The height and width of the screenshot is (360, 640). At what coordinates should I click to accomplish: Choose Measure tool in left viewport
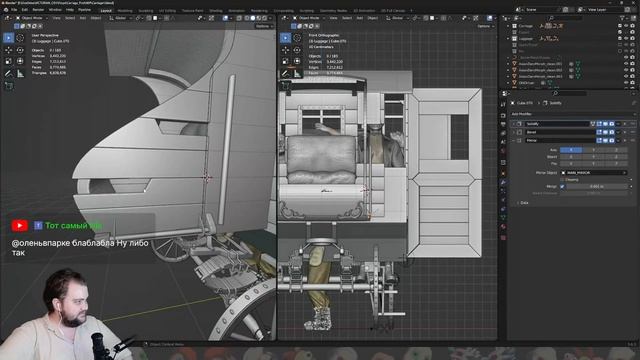[x=20, y=74]
